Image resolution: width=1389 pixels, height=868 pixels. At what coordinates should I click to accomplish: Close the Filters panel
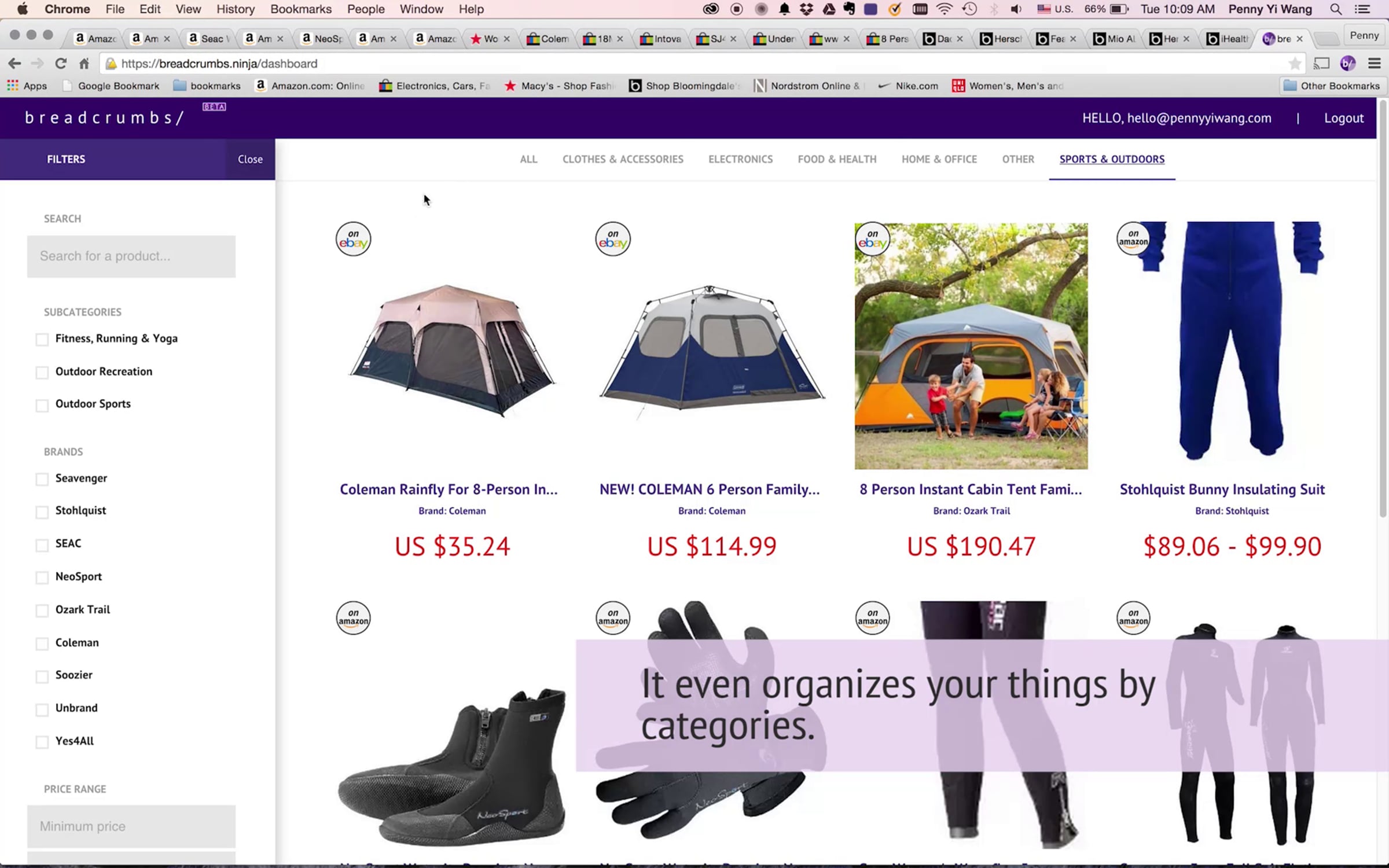tap(250, 159)
